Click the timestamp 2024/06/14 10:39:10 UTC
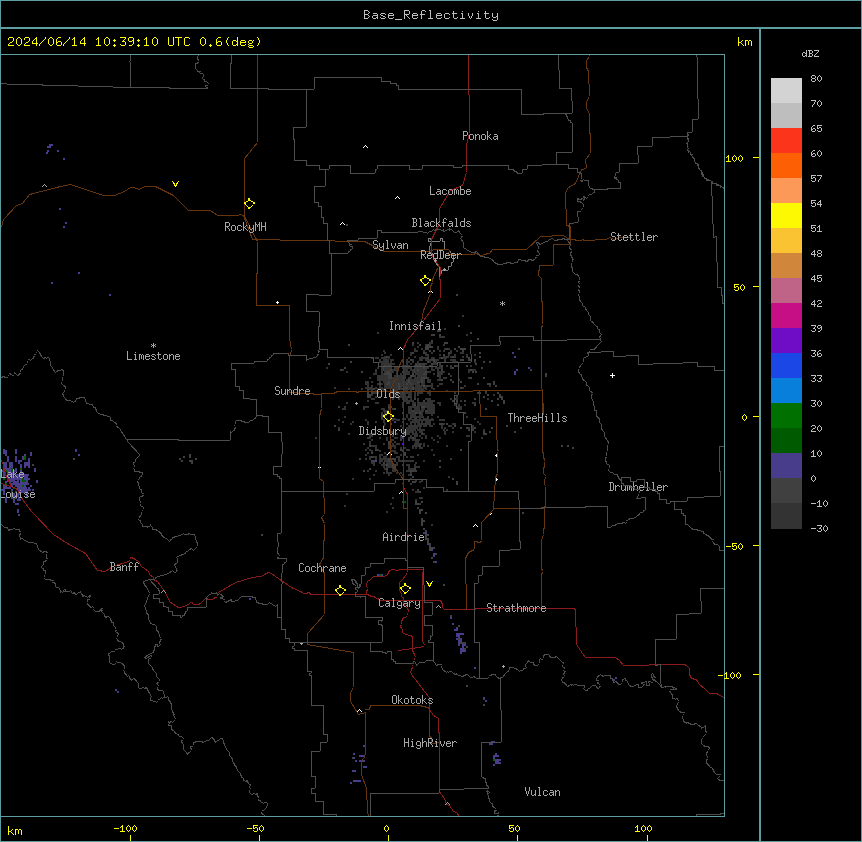 tap(99, 42)
